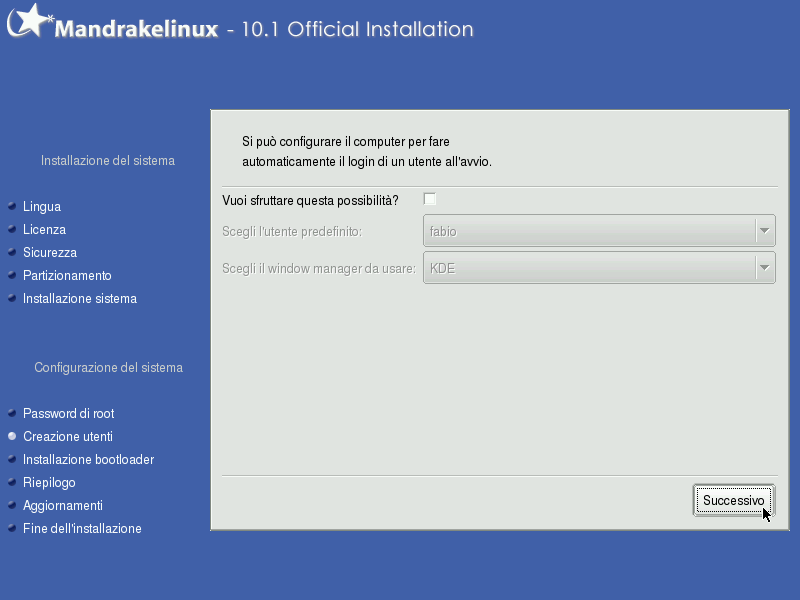800x600 pixels.
Task: Click the Partizionamento step indicator icon
Action: click(11, 276)
